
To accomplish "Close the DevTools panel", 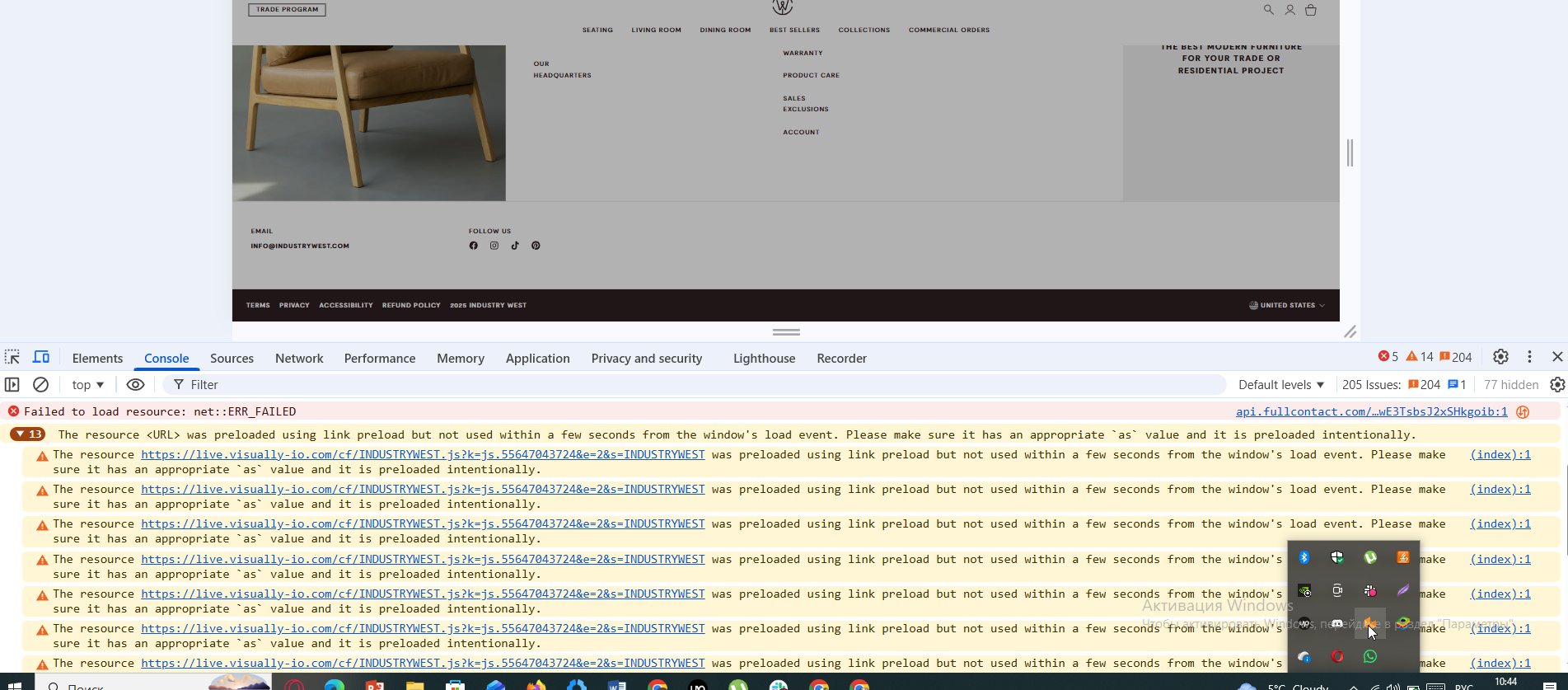I will [x=1557, y=357].
